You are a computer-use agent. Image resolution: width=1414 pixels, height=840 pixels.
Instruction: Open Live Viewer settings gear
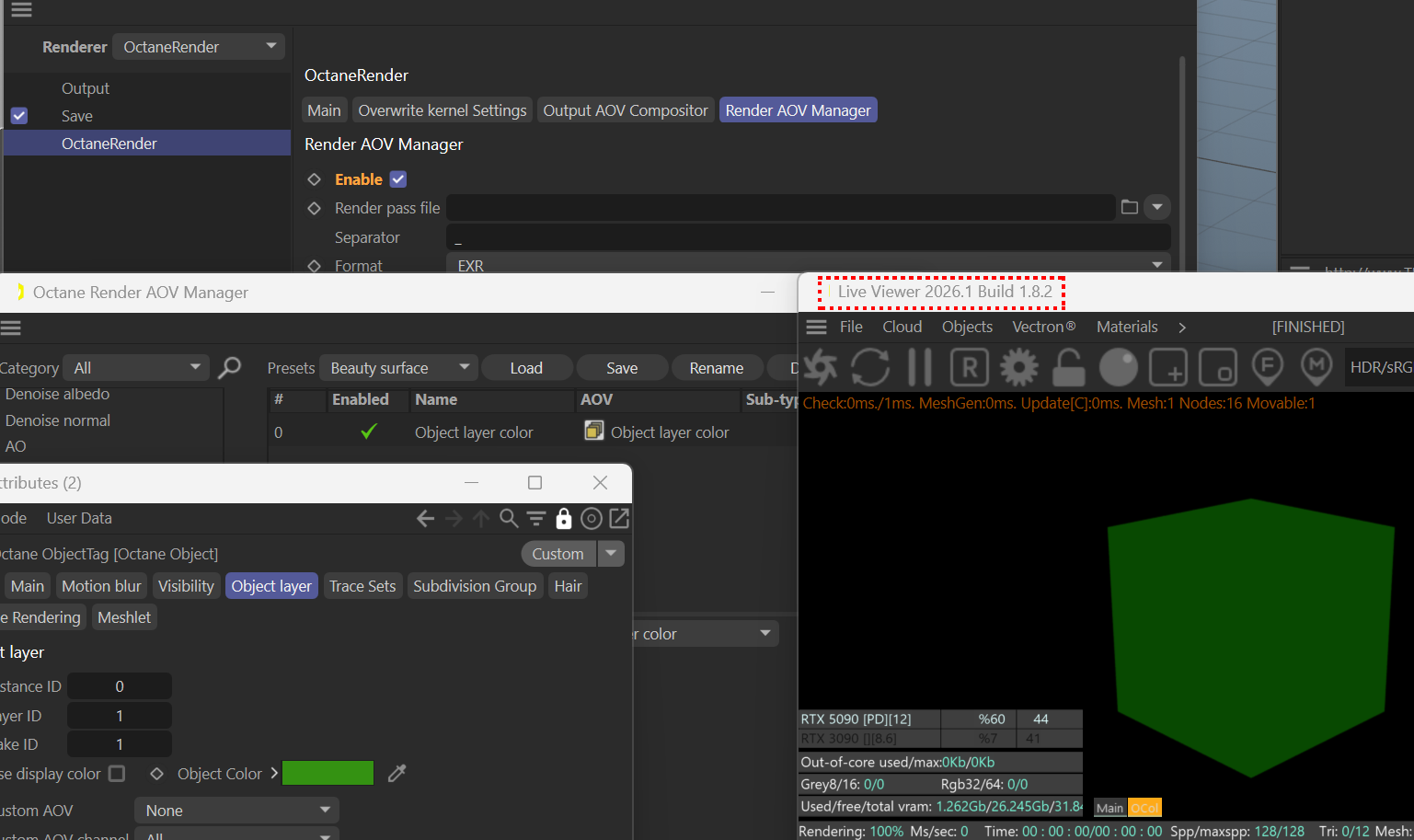click(1018, 368)
